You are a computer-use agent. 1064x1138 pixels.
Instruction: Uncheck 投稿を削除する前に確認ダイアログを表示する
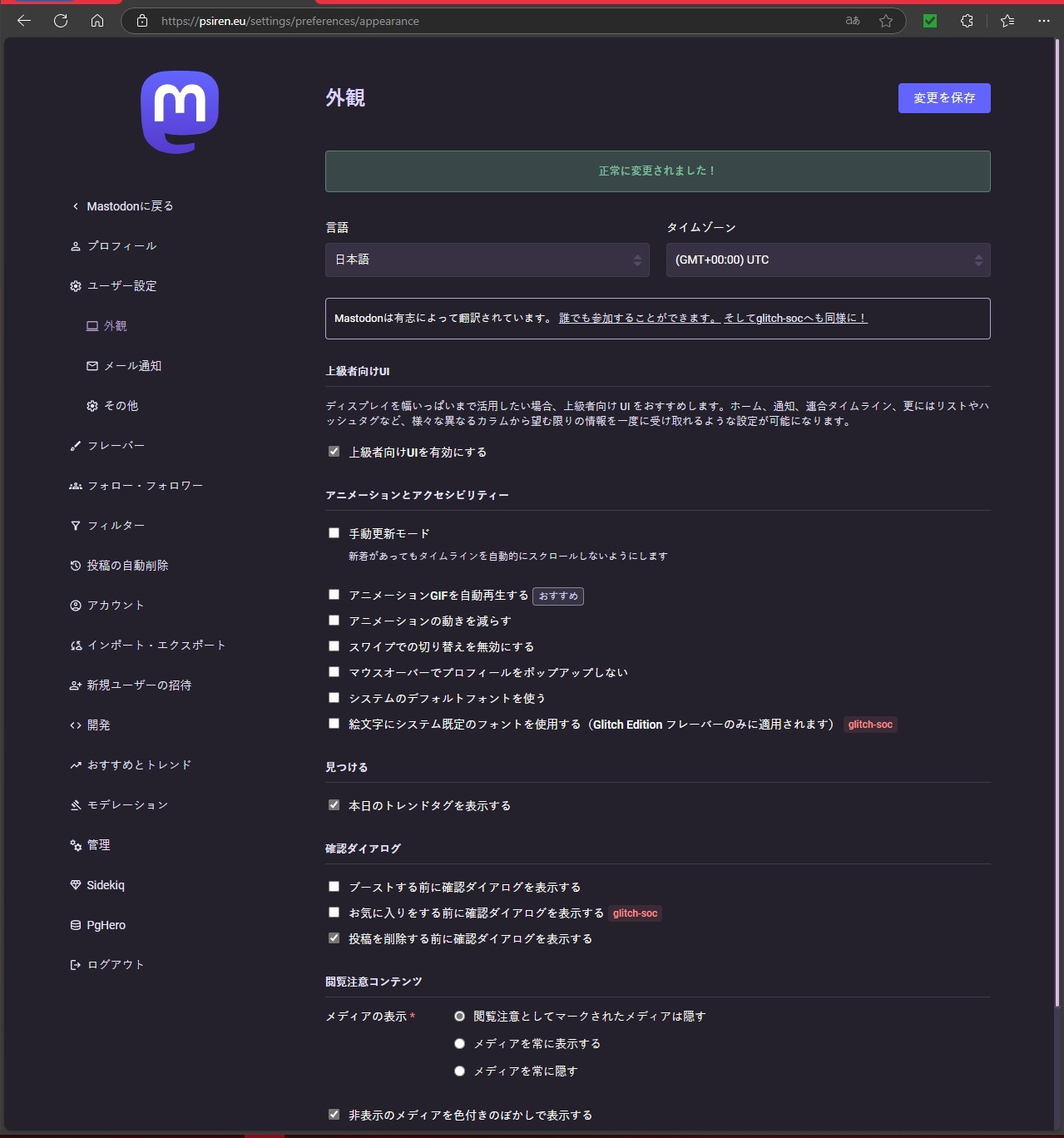pos(334,938)
